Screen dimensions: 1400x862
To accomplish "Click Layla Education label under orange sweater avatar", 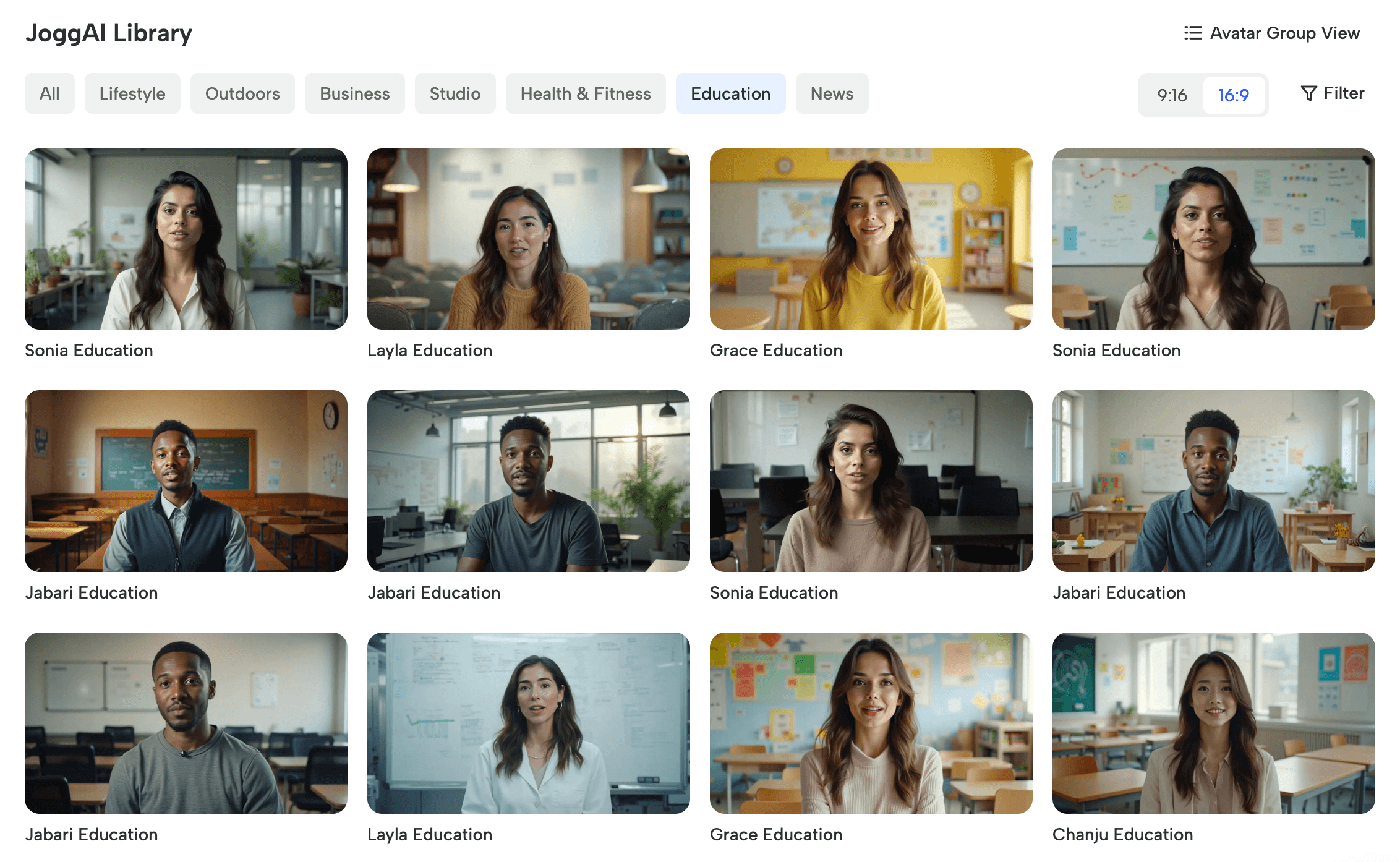I will [x=430, y=351].
